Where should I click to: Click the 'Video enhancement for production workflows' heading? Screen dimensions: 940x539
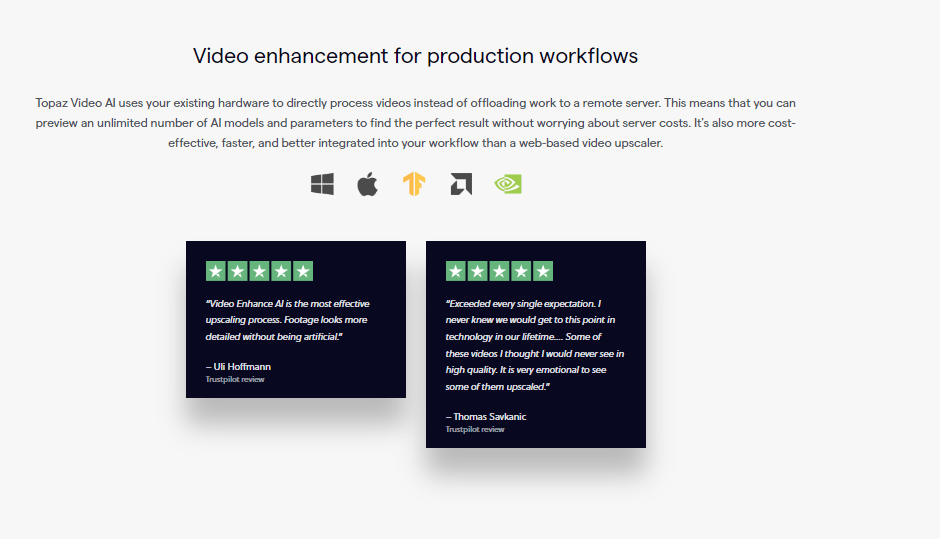pyautogui.click(x=415, y=56)
